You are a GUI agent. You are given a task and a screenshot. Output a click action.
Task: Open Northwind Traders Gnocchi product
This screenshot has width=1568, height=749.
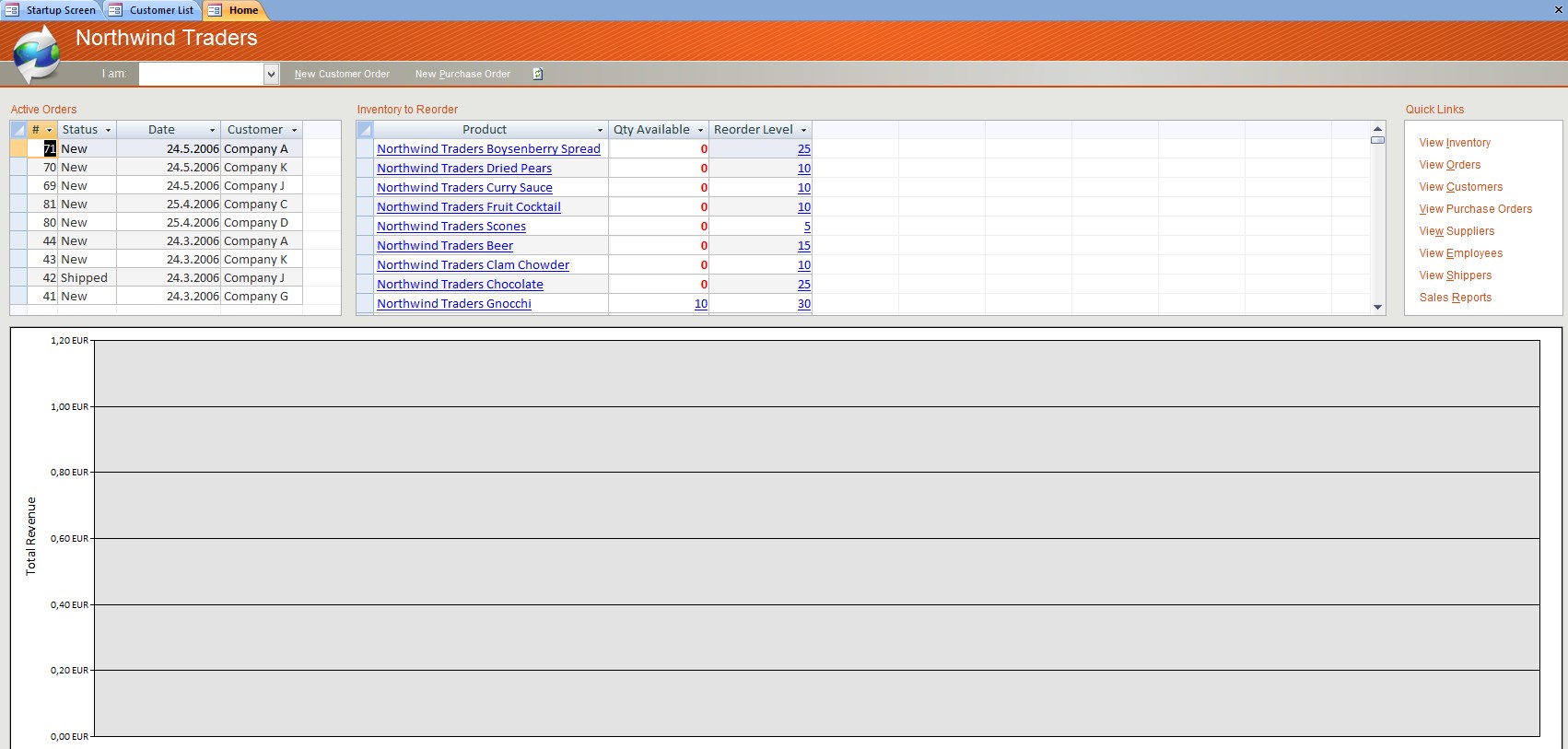454,303
